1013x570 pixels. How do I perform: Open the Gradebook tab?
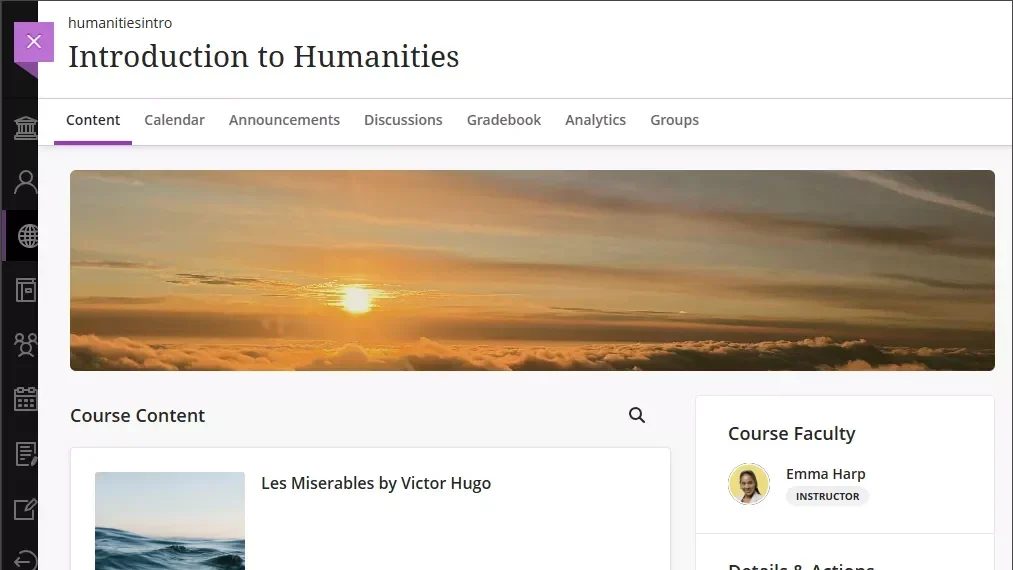click(x=504, y=120)
